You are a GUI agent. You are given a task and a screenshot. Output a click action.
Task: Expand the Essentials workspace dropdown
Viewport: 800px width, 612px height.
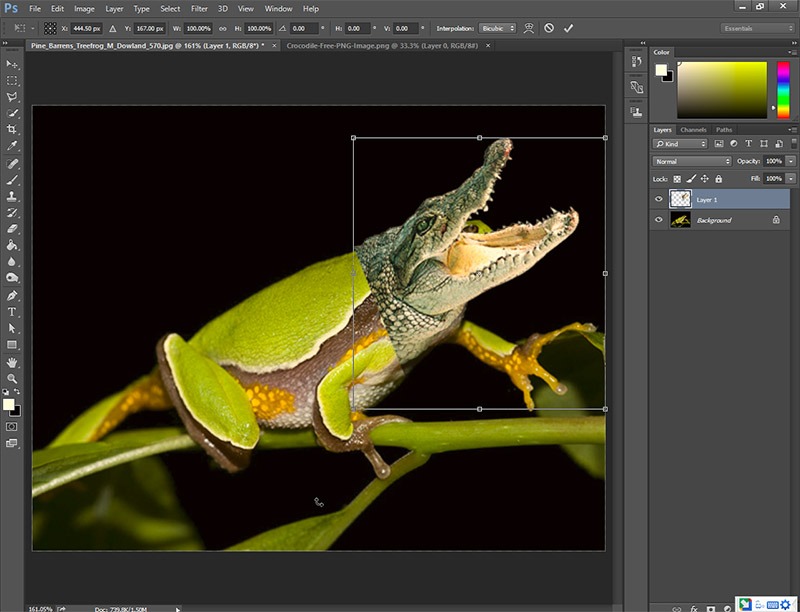[x=757, y=28]
